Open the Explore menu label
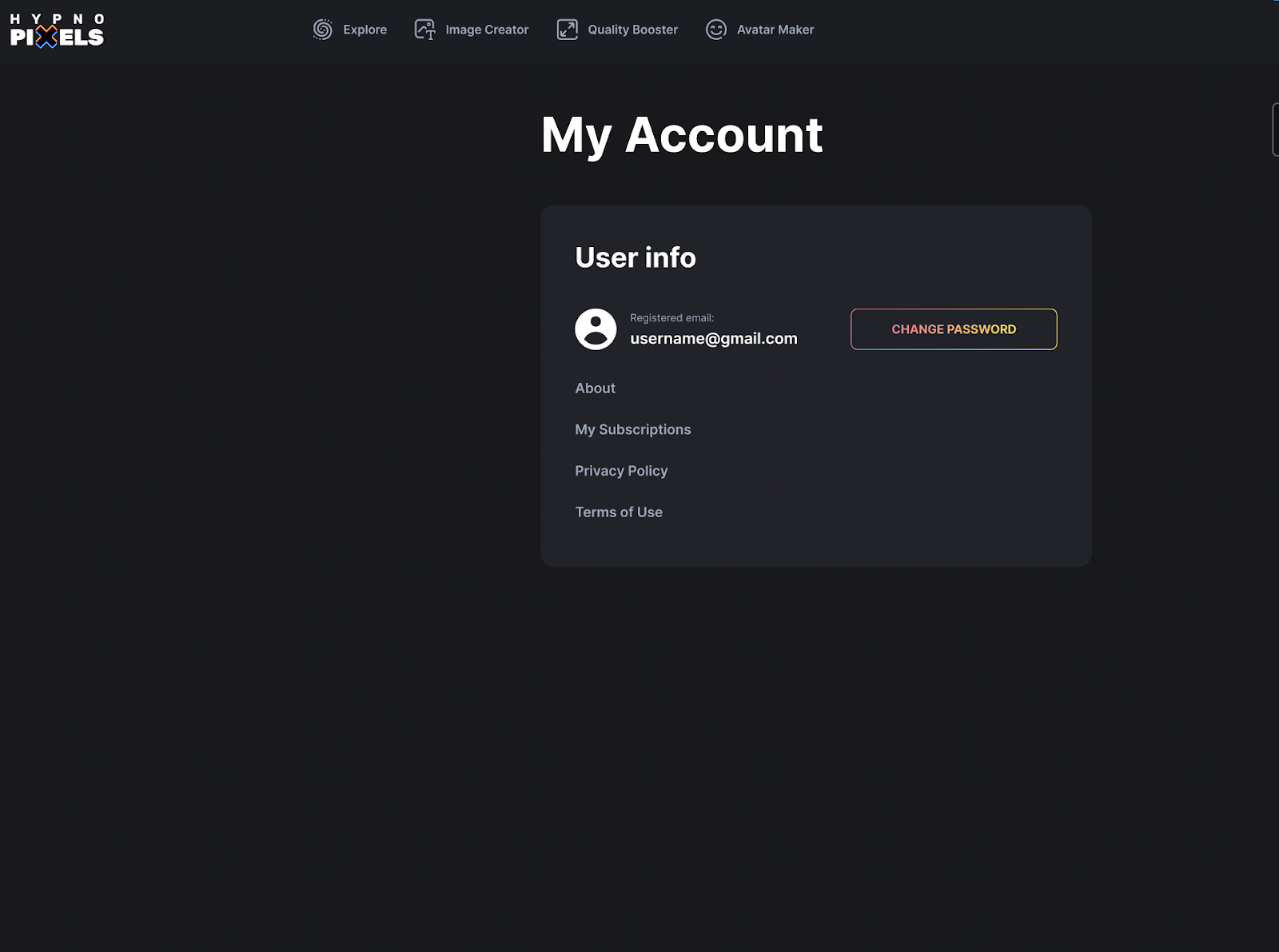Image resolution: width=1279 pixels, height=952 pixels. 365,30
